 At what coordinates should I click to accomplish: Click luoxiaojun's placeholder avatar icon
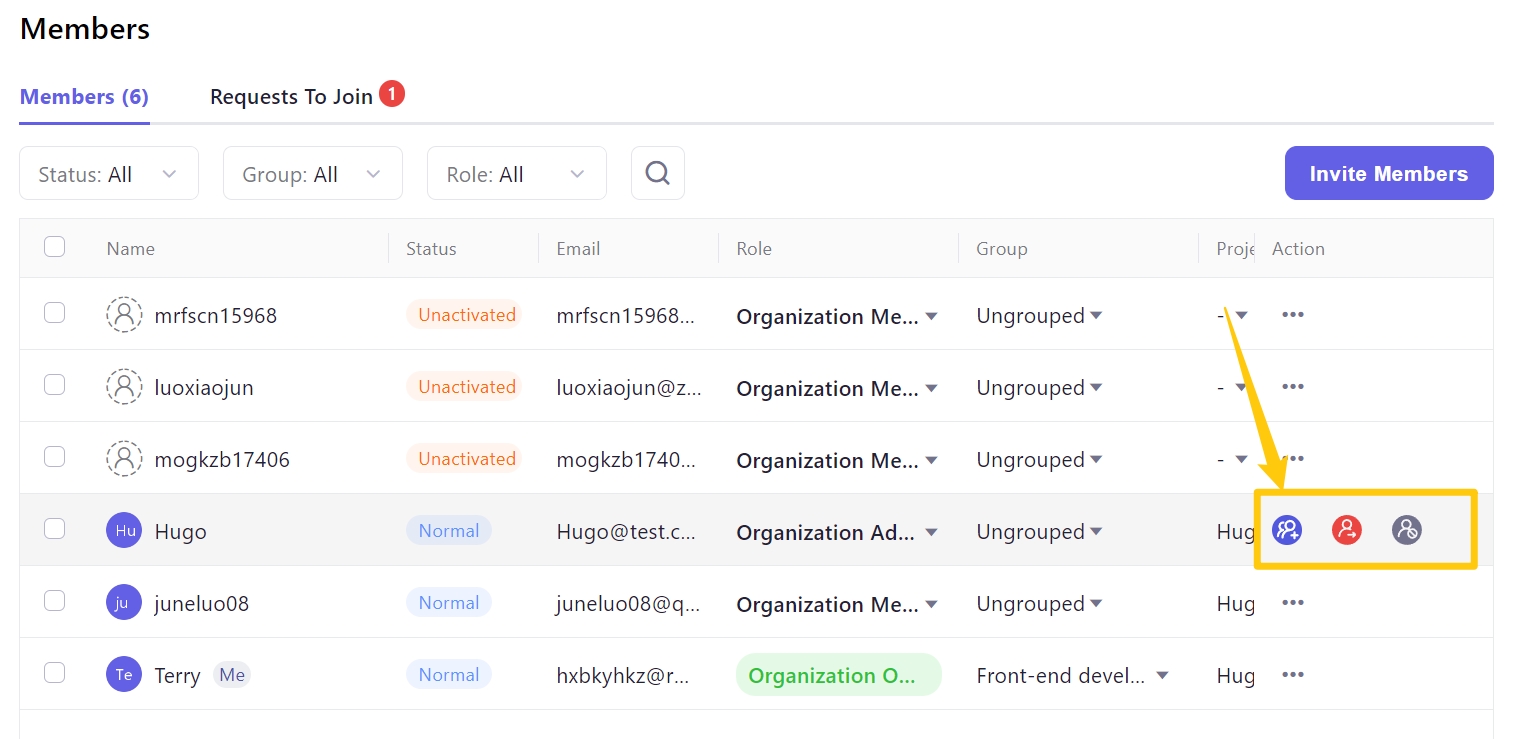tap(124, 387)
